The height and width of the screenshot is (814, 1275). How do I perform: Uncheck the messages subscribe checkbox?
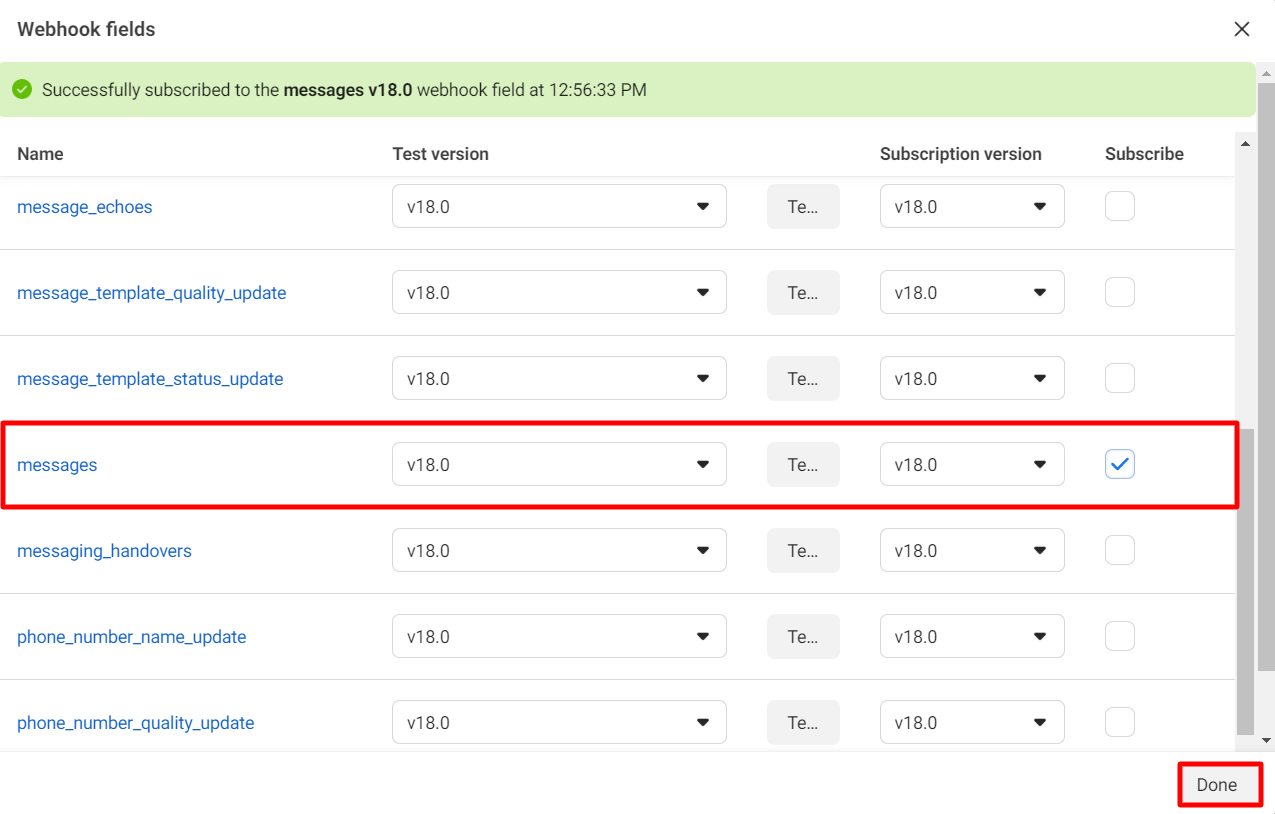[x=1119, y=464]
